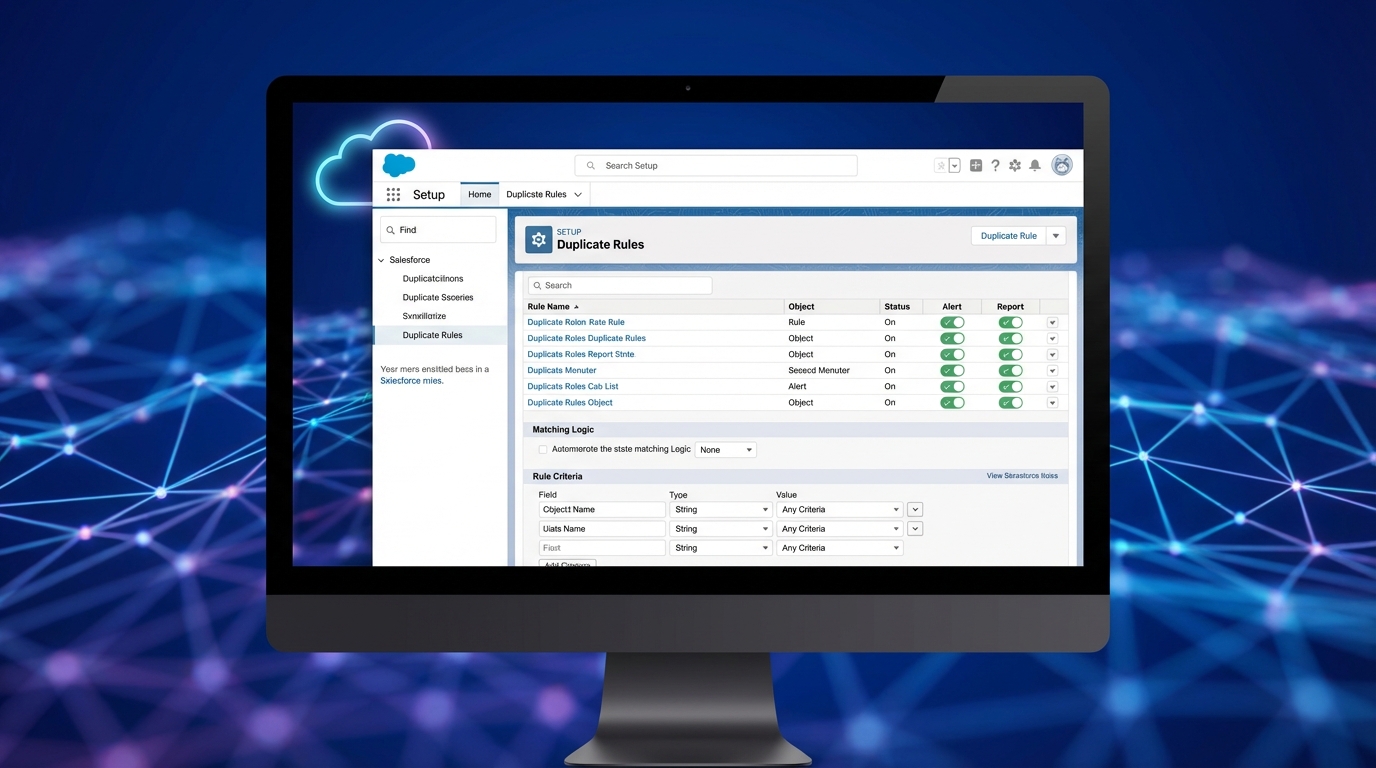This screenshot has height=768, width=1376.
Task: Click the user avatar in the top right
Action: pos(1061,165)
